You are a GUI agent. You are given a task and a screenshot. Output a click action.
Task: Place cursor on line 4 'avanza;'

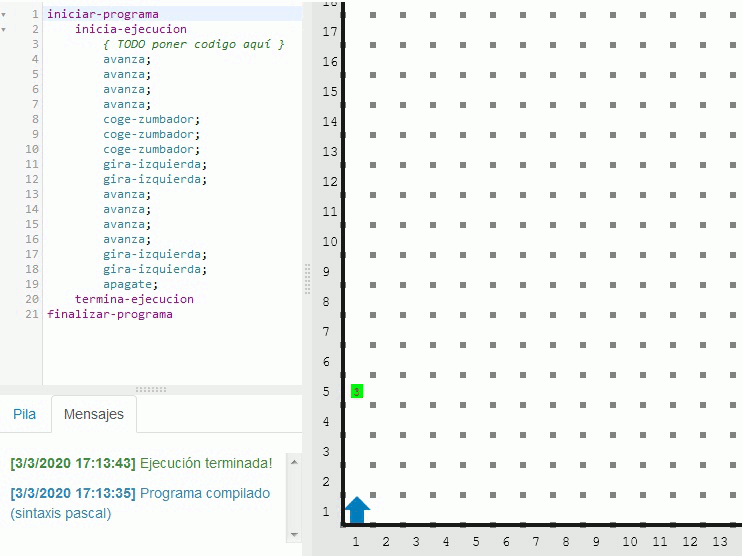point(127,59)
